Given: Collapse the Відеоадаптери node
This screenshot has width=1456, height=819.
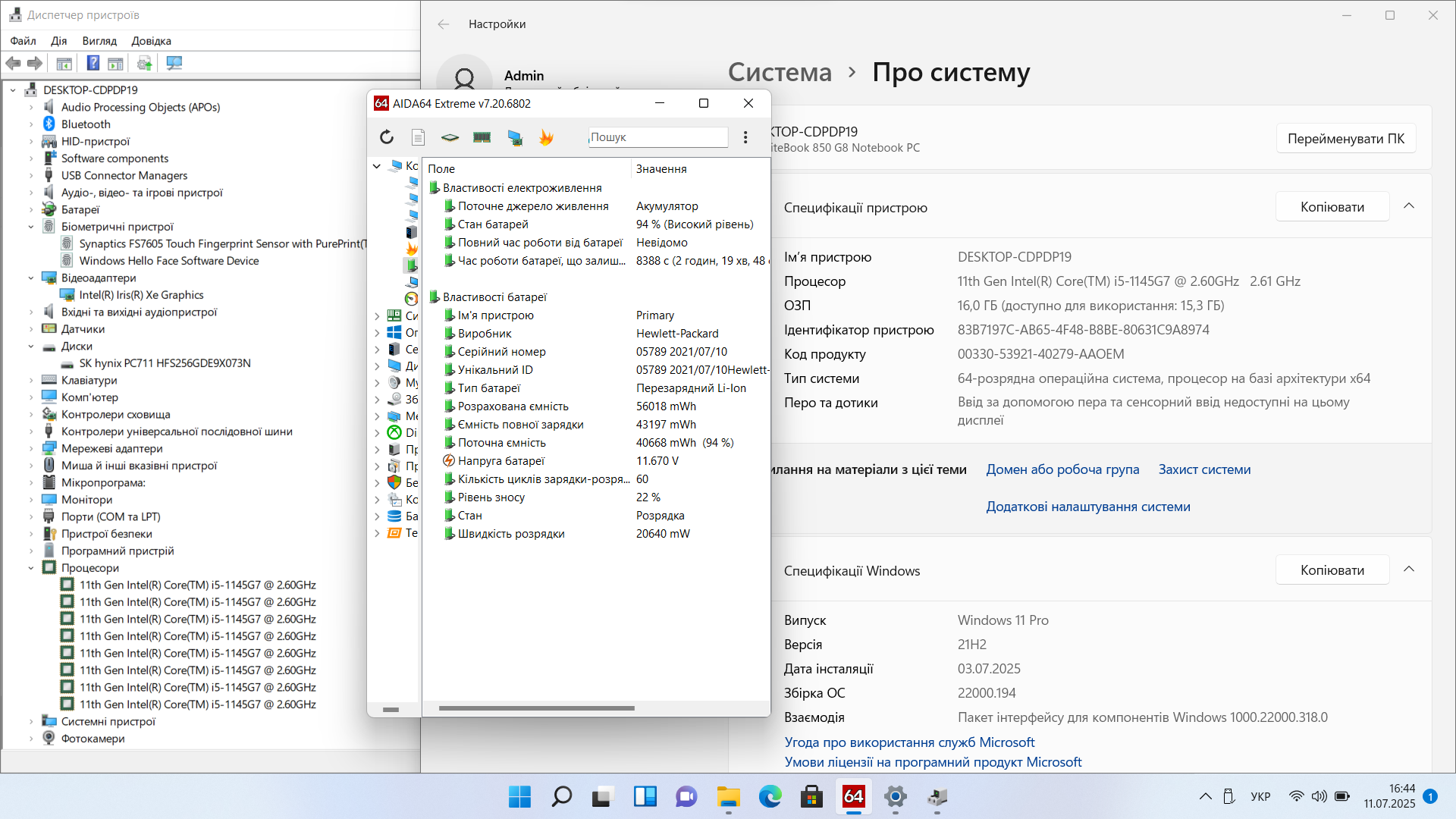Looking at the screenshot, I should [31, 278].
